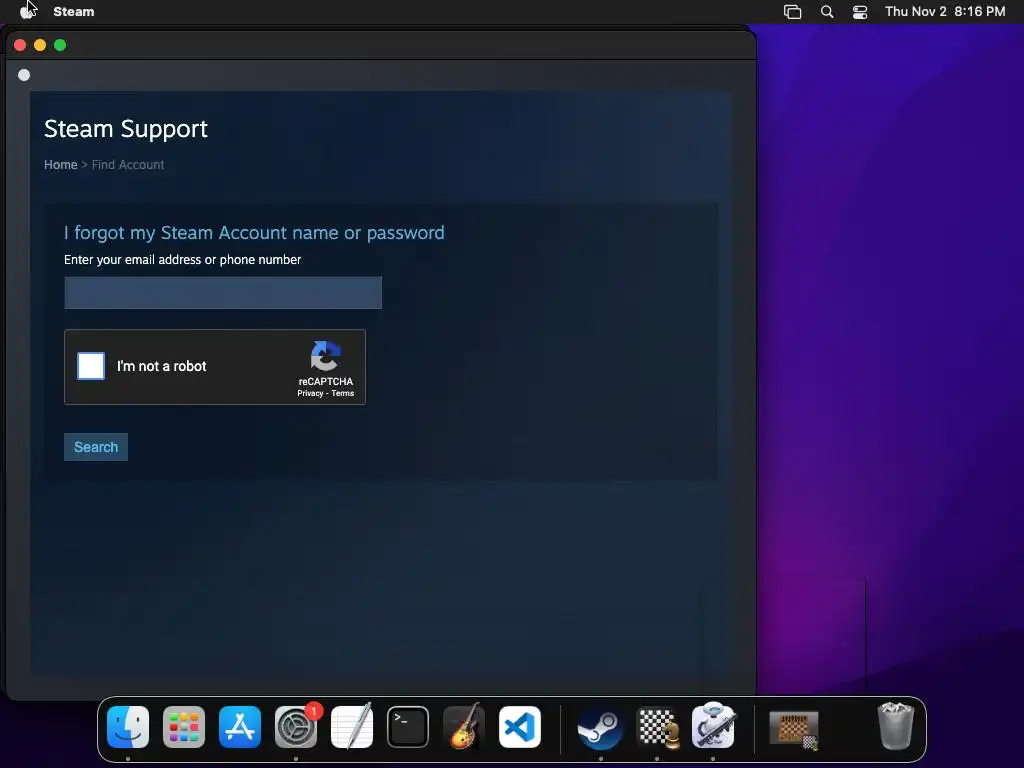
Task: Open TextEdit from the Dock
Action: coord(352,727)
